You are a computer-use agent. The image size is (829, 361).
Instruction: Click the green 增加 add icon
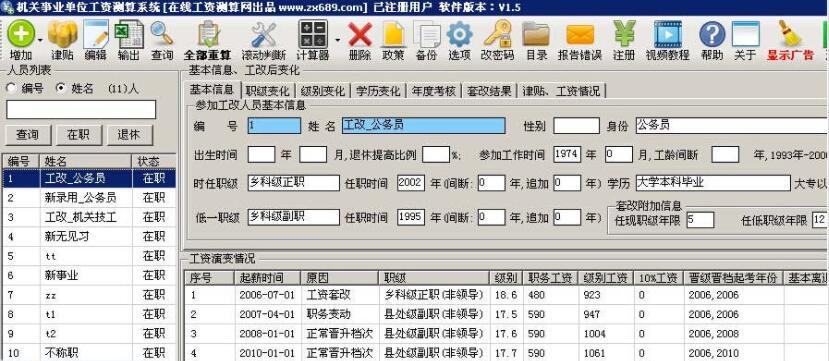[x=21, y=34]
